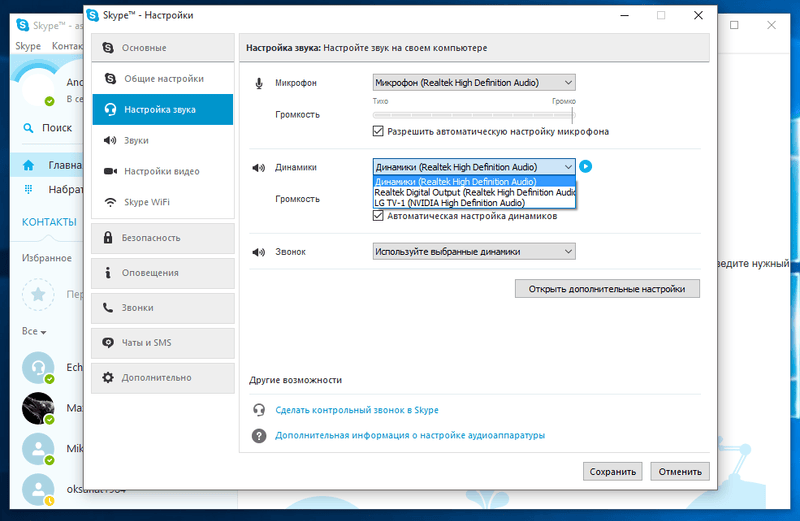Click the microphone volume slider
Image resolution: width=800 pixels, height=521 pixels.
pyautogui.click(x=474, y=115)
